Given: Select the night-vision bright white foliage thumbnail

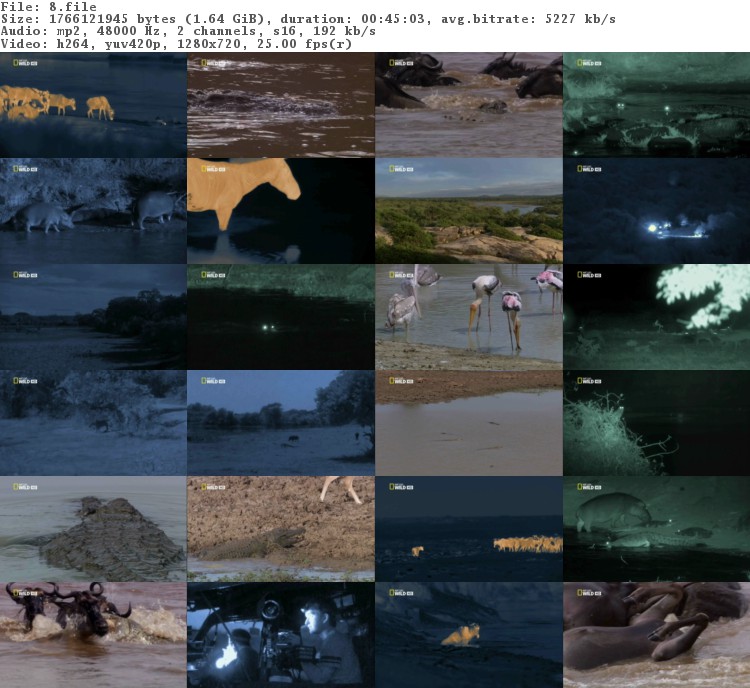Looking at the screenshot, I should tap(656, 317).
